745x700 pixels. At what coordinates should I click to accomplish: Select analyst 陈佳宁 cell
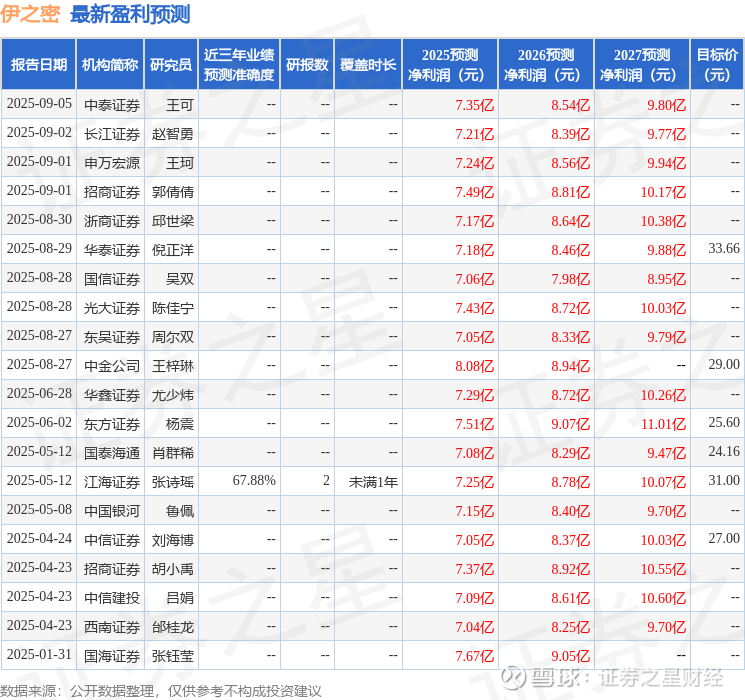coord(172,308)
